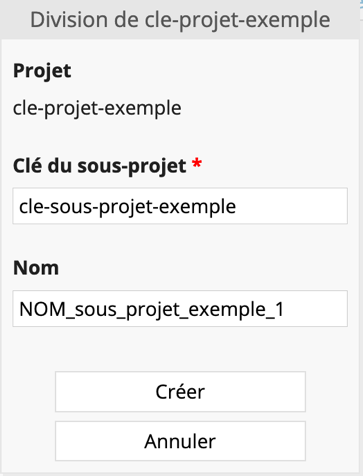The height and width of the screenshot is (476, 363).
Task: Click the Créer button
Action: (180, 392)
